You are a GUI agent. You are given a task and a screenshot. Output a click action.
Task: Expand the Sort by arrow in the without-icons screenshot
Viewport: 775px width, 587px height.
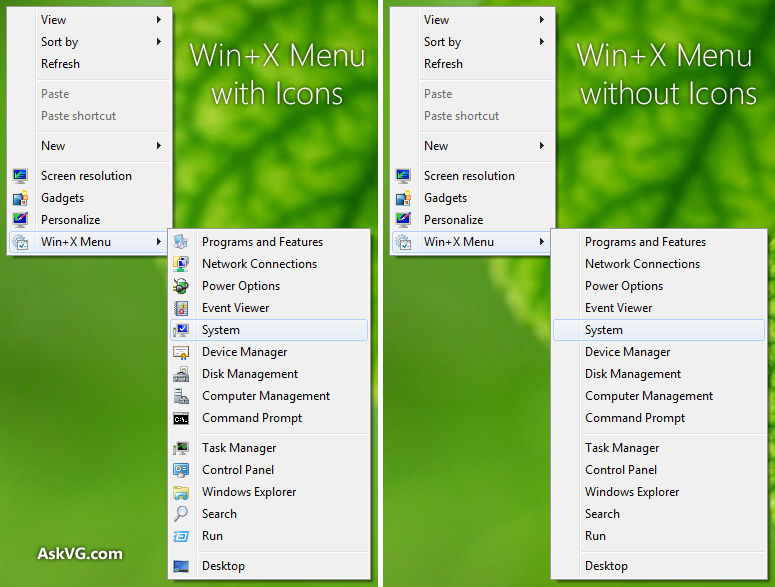542,42
